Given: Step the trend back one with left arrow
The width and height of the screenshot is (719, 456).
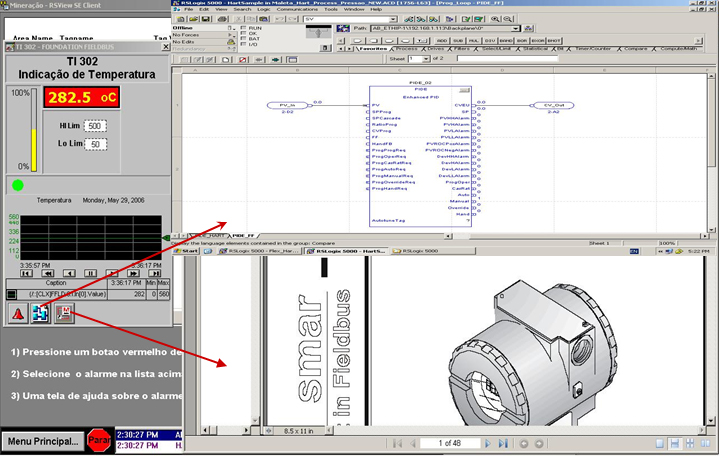Looking at the screenshot, I should coord(69,273).
